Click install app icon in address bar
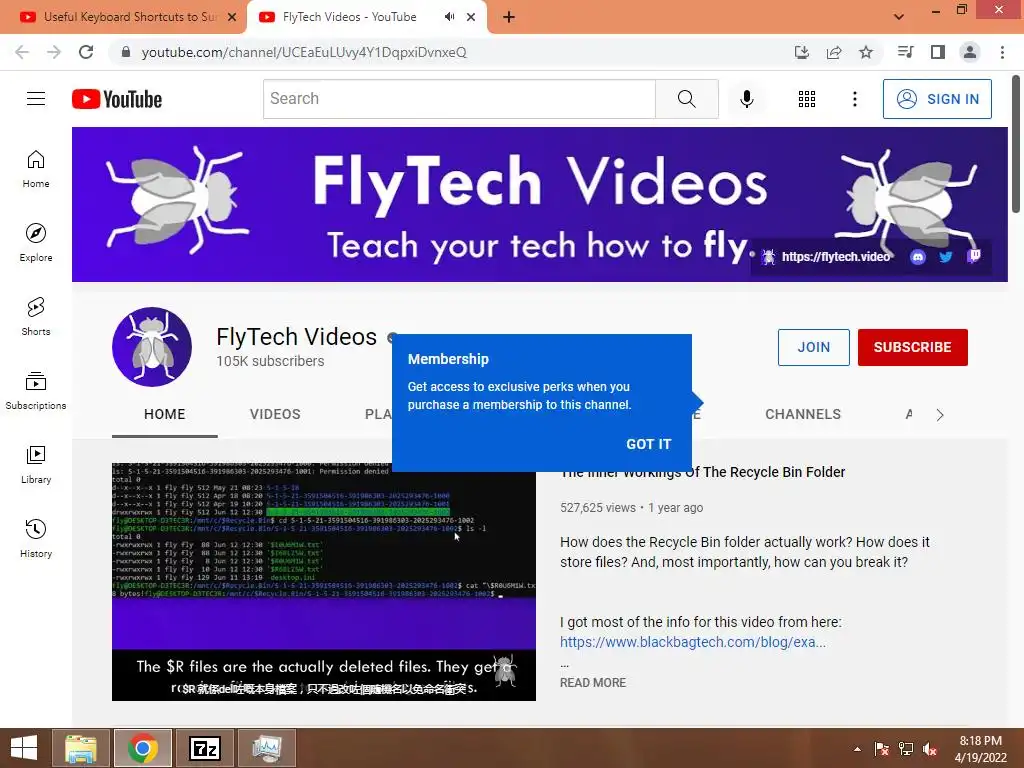1024x768 pixels. (802, 52)
